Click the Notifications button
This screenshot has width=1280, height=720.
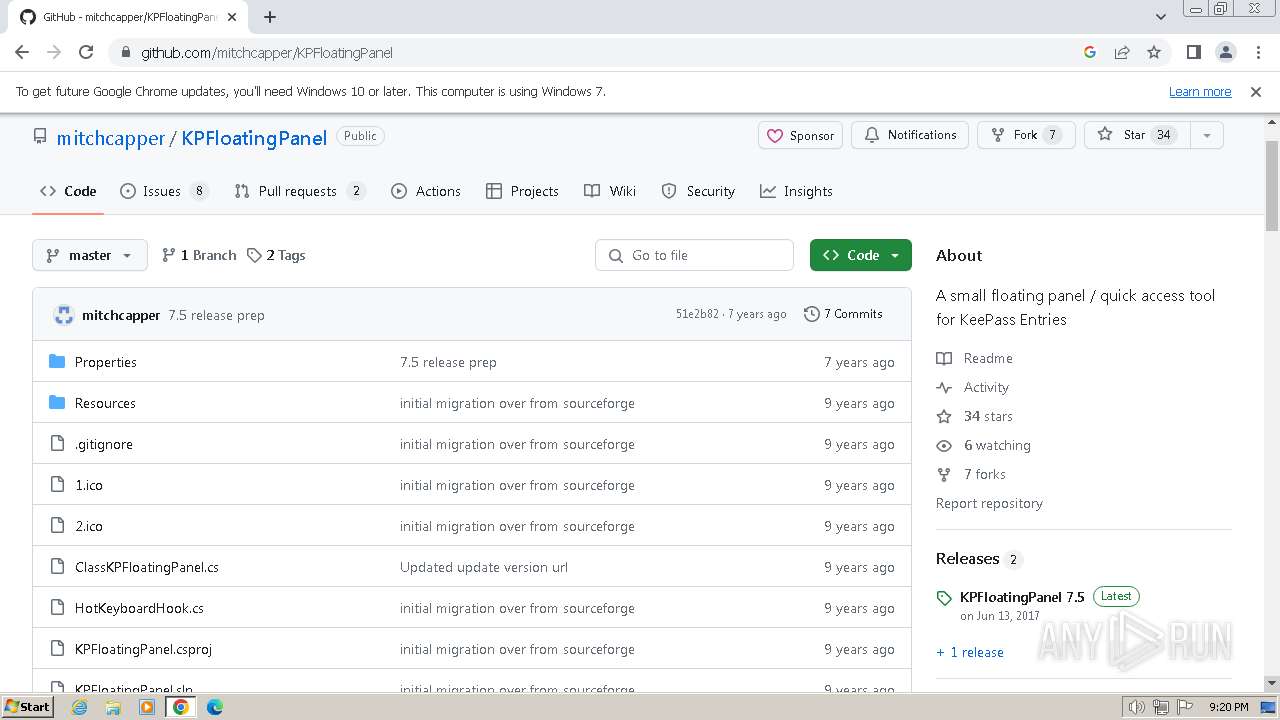tap(910, 135)
